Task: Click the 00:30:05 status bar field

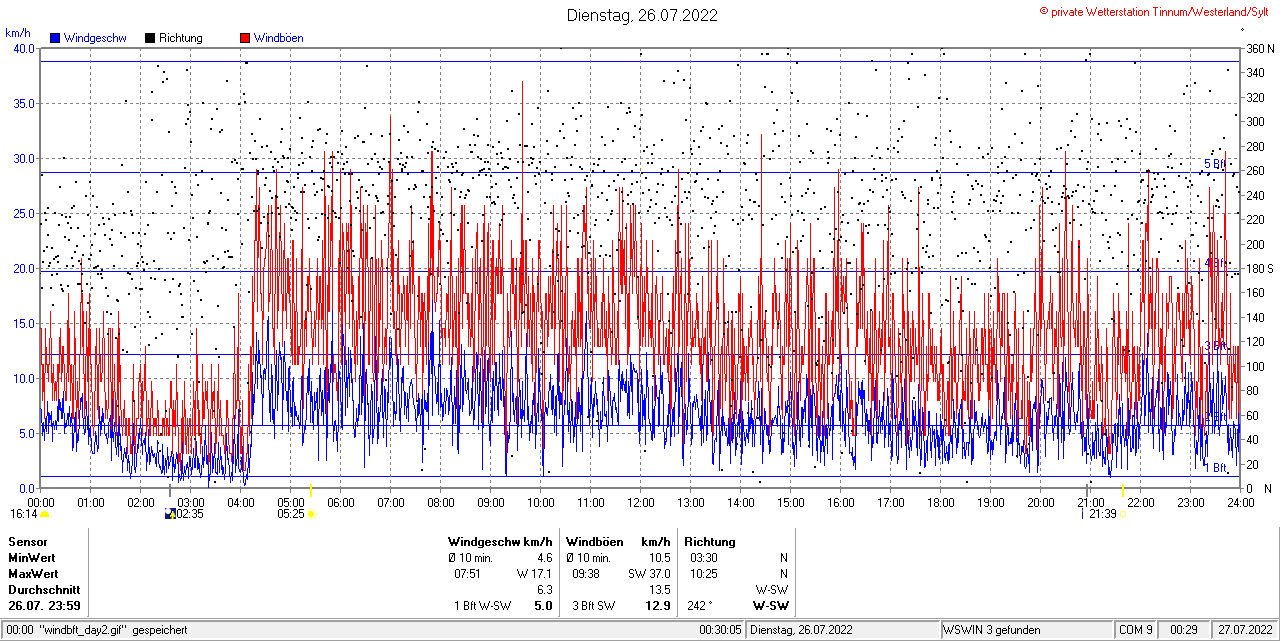Action: (x=721, y=630)
